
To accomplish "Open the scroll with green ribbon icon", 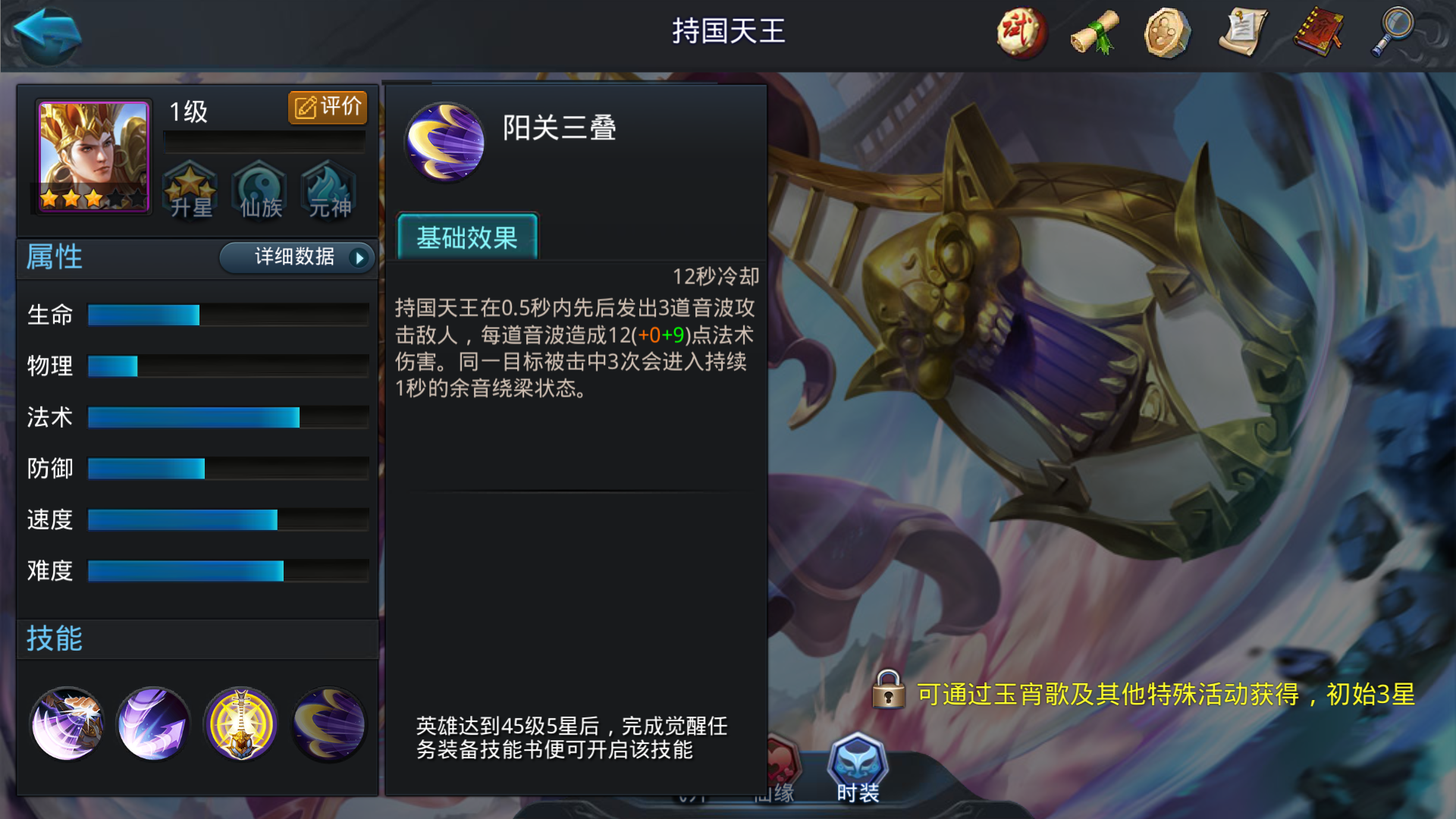I will click(1094, 33).
